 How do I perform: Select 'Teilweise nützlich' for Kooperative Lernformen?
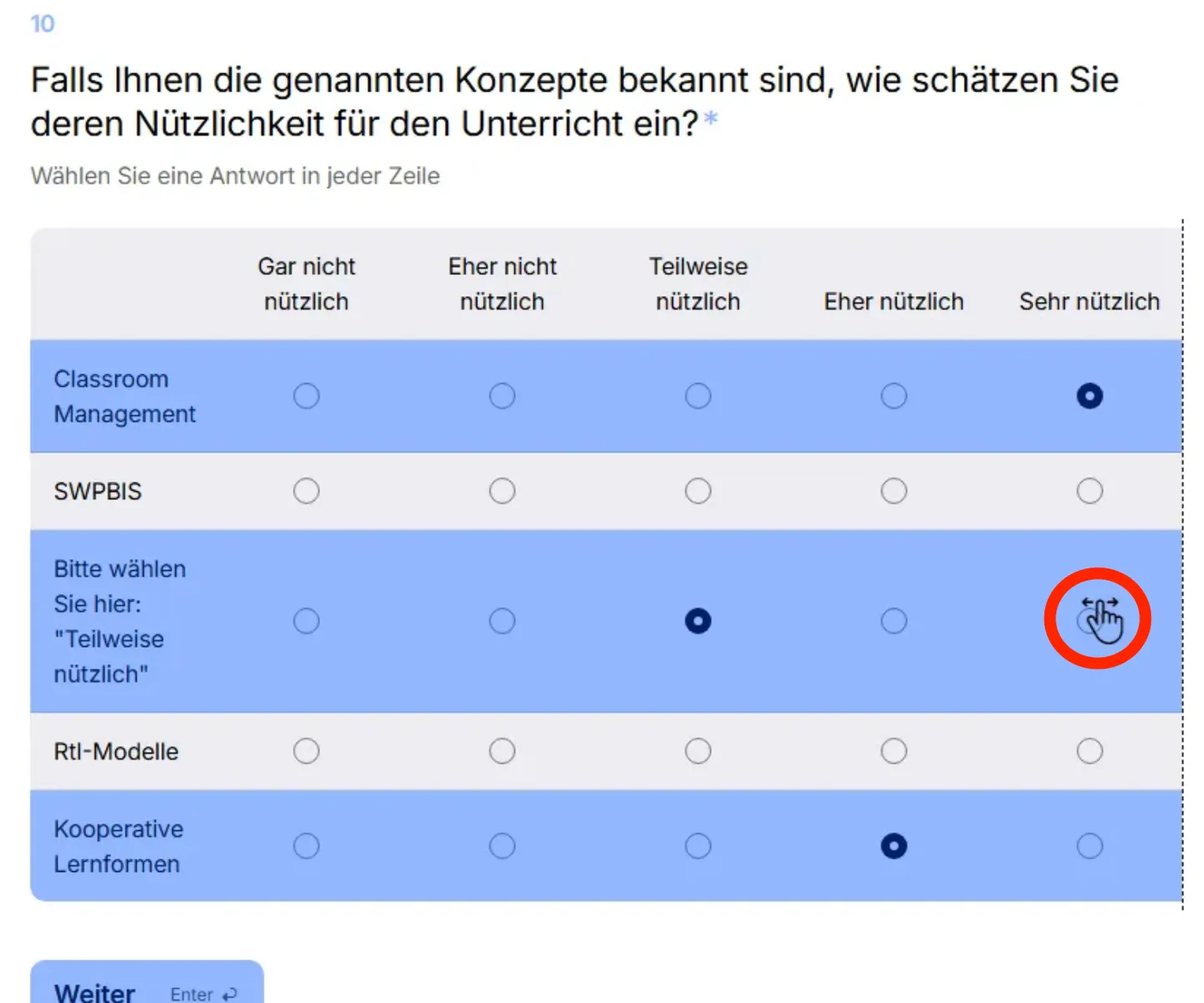click(x=697, y=846)
